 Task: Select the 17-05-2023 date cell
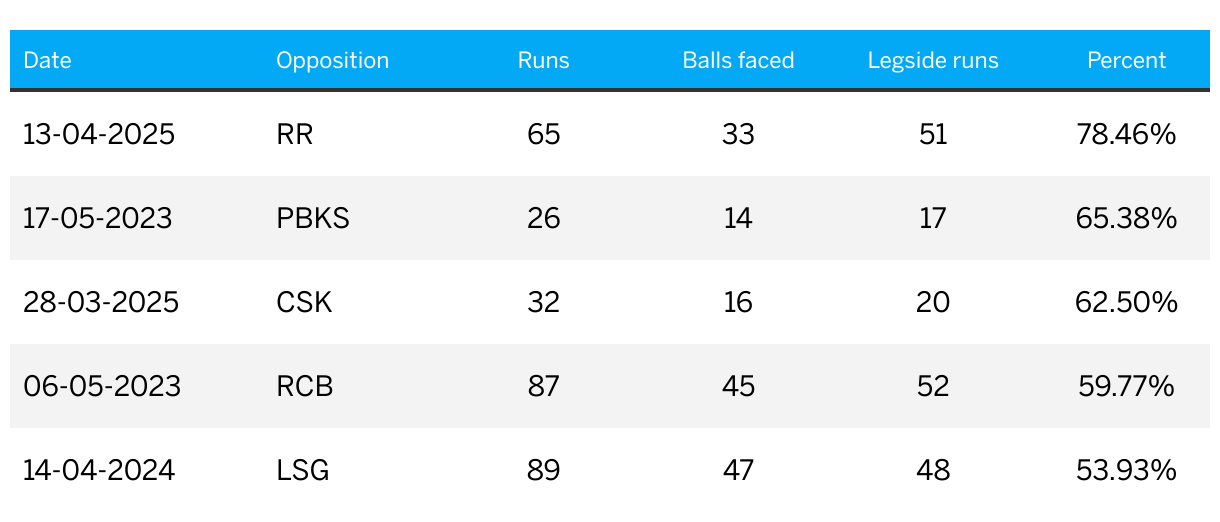coord(98,218)
